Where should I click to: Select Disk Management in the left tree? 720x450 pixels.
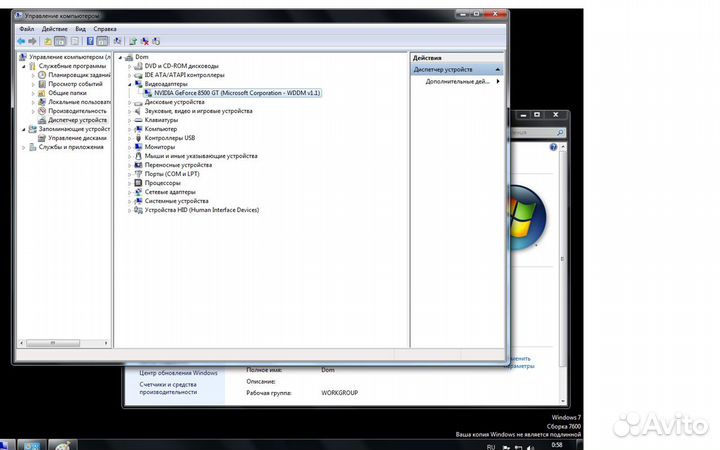pos(77,138)
